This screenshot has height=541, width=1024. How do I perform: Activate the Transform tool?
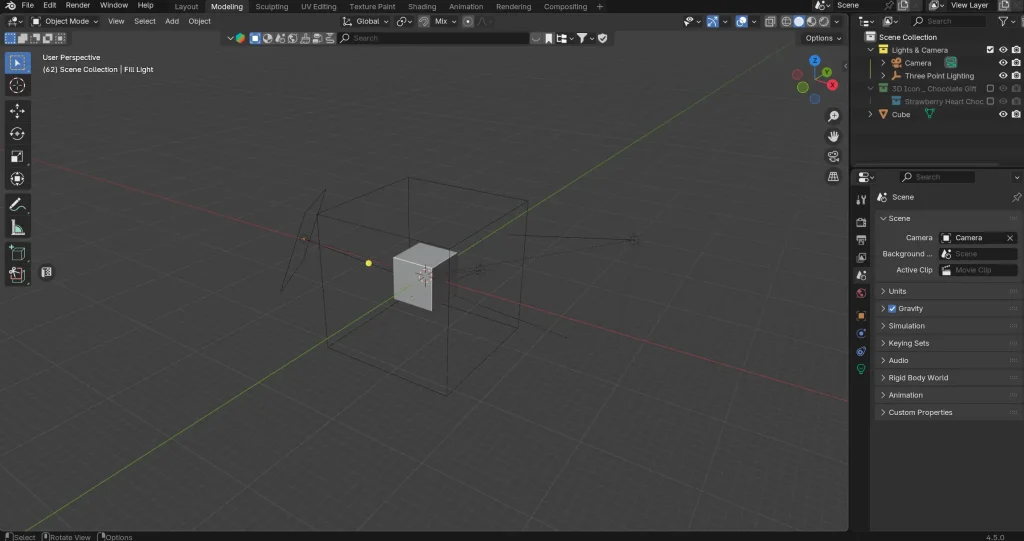click(17, 178)
